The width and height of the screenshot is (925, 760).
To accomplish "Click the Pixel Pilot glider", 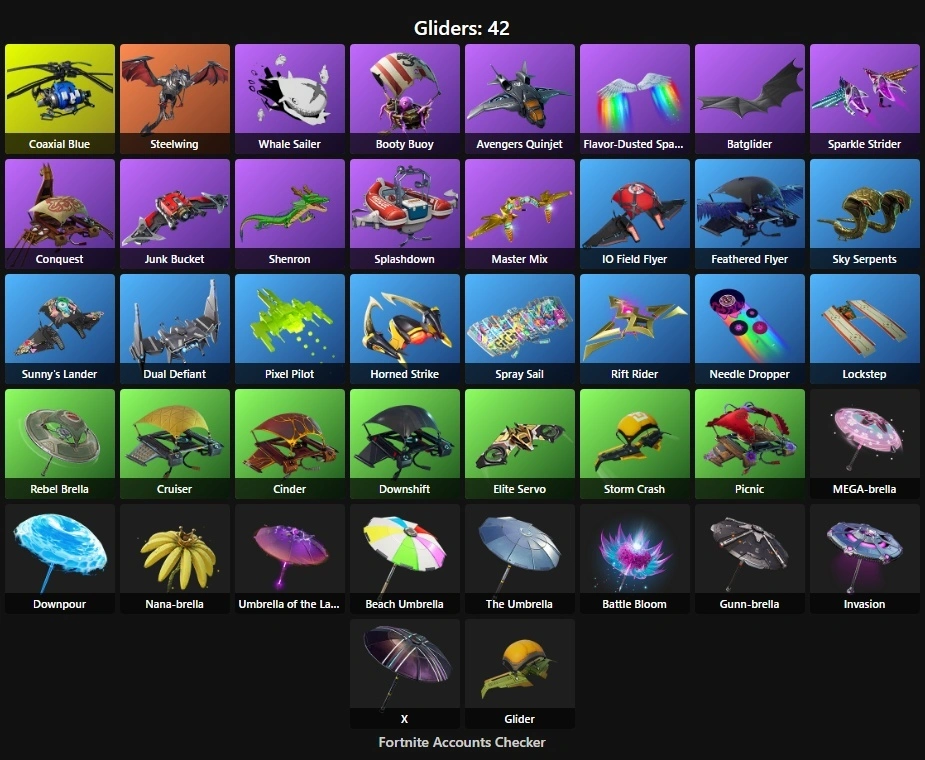I will coord(290,329).
